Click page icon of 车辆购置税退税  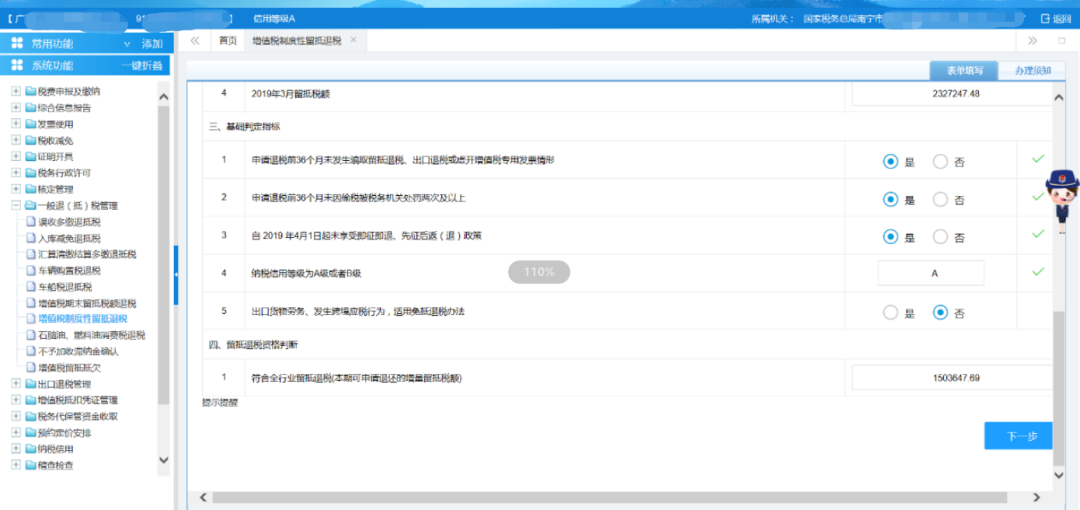pyautogui.click(x=30, y=270)
